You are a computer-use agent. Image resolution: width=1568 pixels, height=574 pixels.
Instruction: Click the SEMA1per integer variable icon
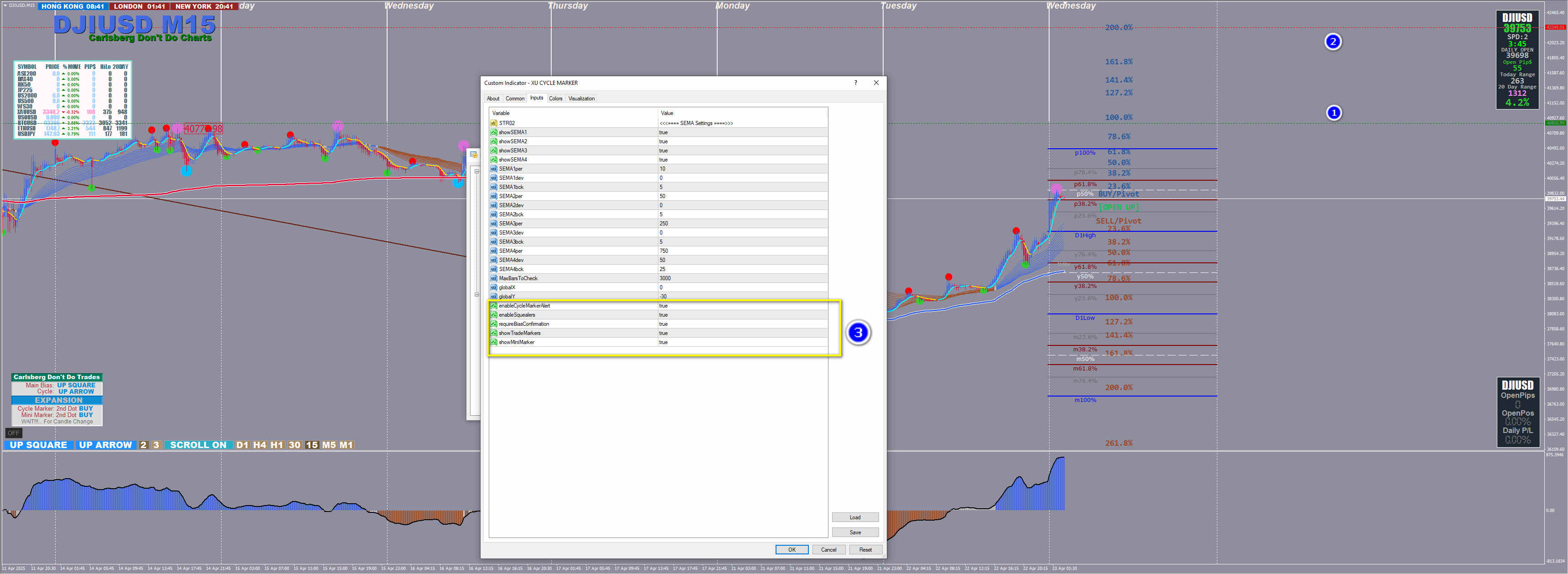pos(494,169)
